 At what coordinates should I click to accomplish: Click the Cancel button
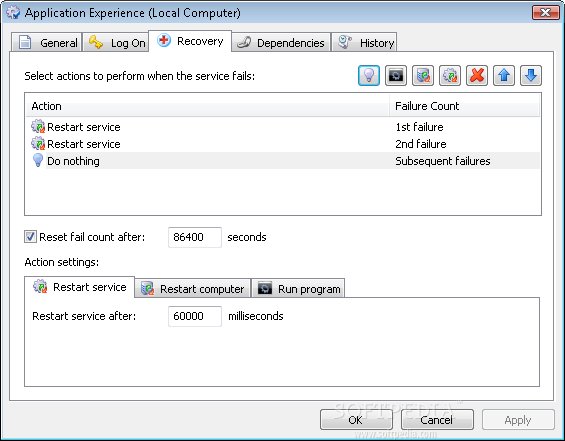coord(437,420)
